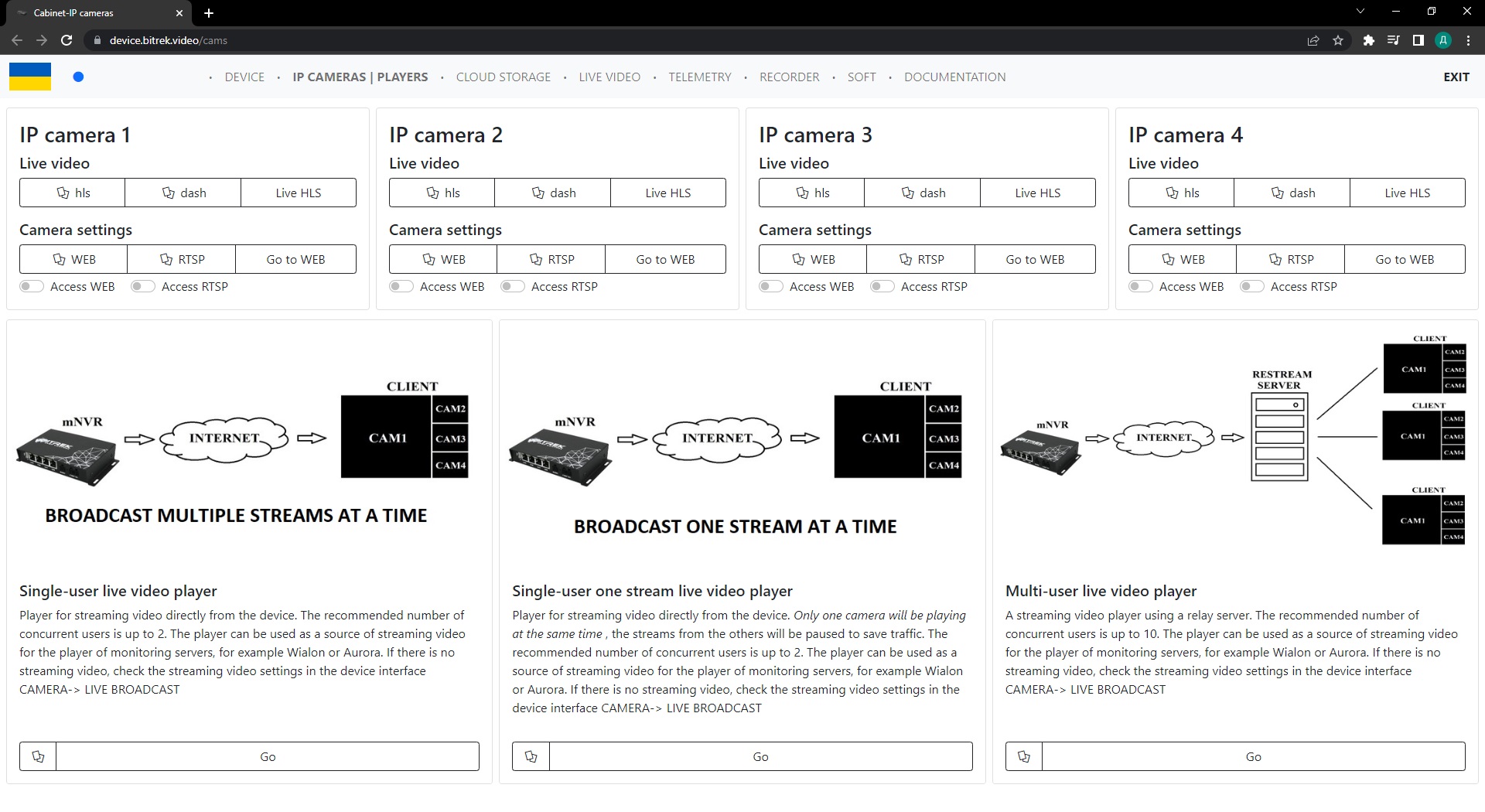The image size is (1485, 812).
Task: Go to the TELEMETRY section
Action: coord(699,77)
